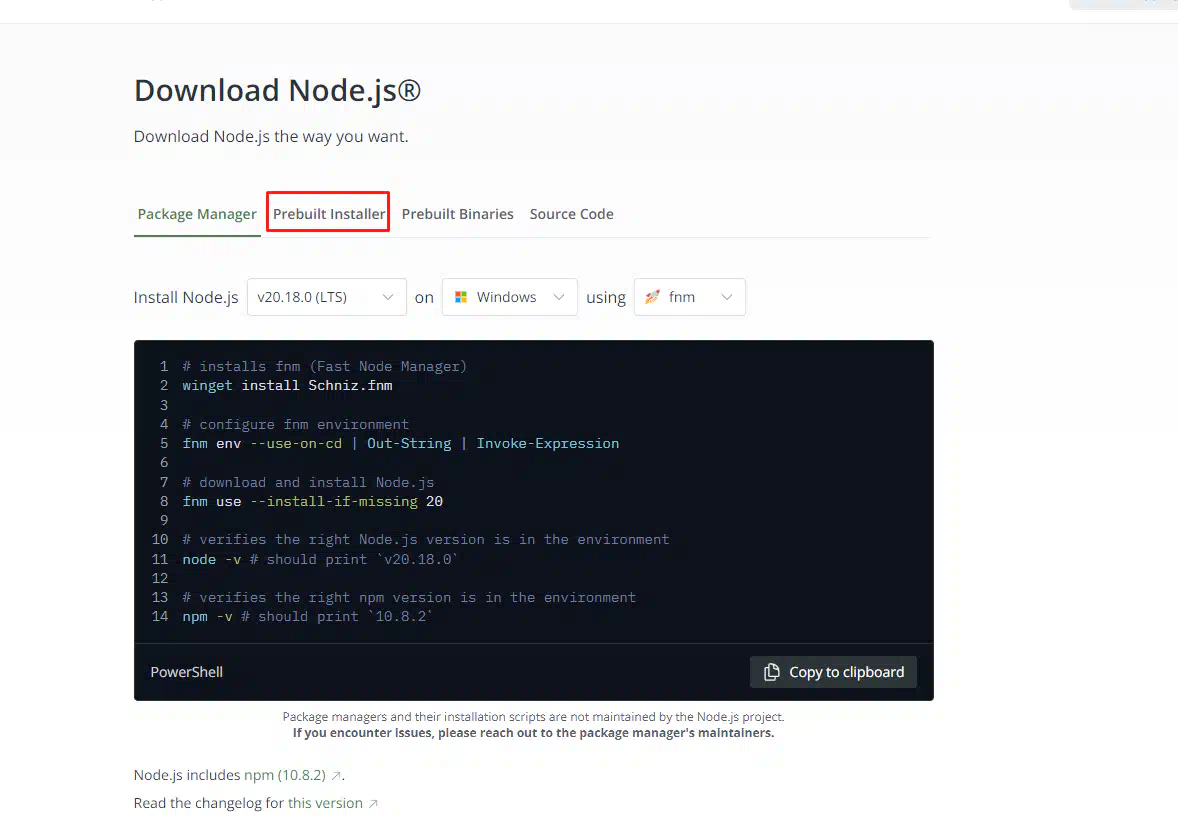Click the clipboard copy icon
Image resolution: width=1178 pixels, height=816 pixels.
coord(772,672)
